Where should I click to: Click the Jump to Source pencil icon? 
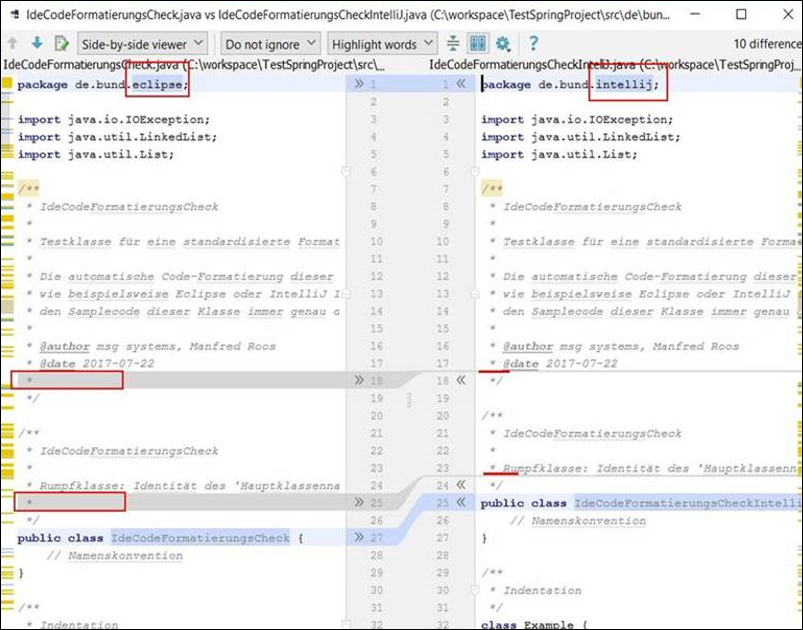tap(61, 44)
